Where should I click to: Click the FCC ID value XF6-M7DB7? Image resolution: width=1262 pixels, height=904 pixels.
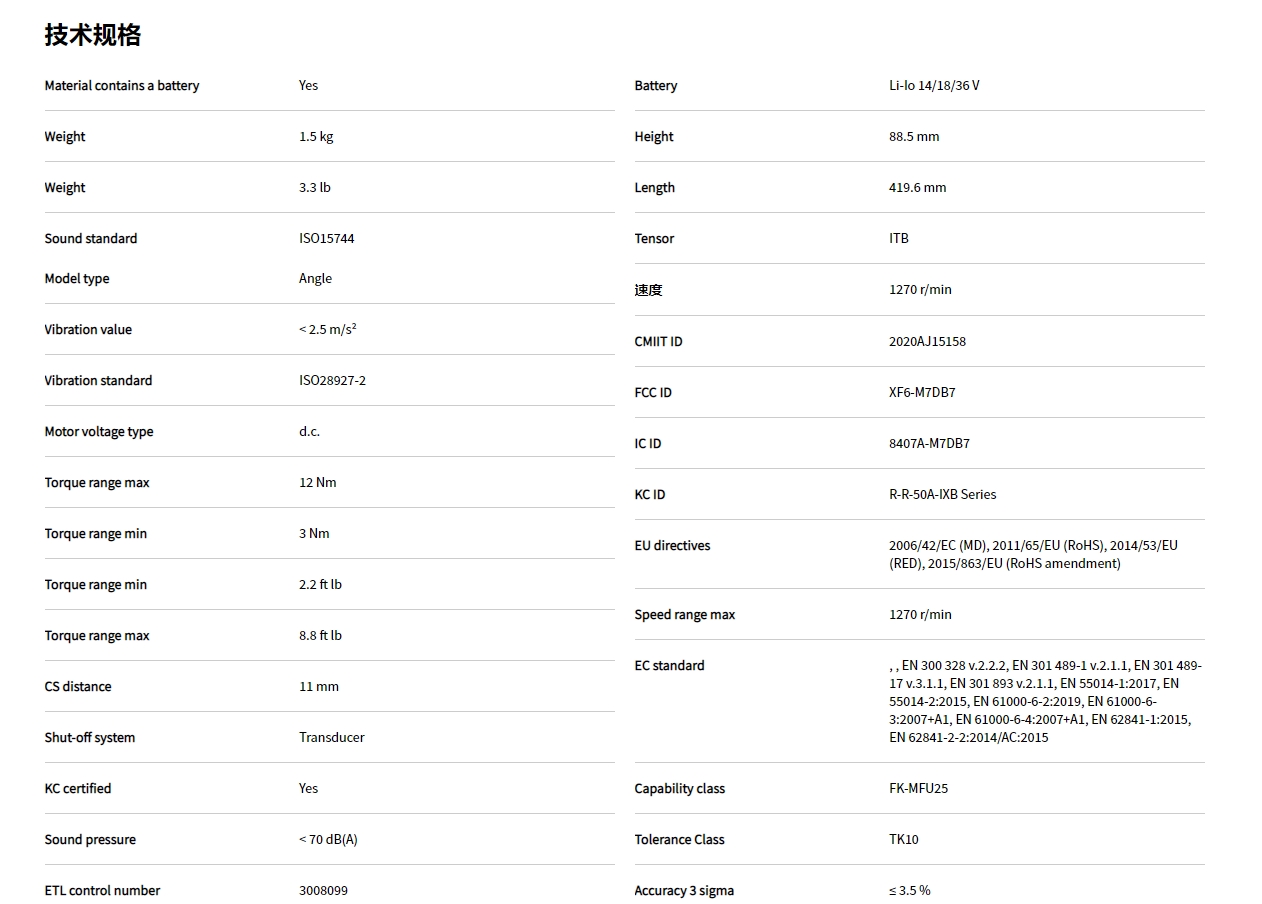[x=922, y=393]
